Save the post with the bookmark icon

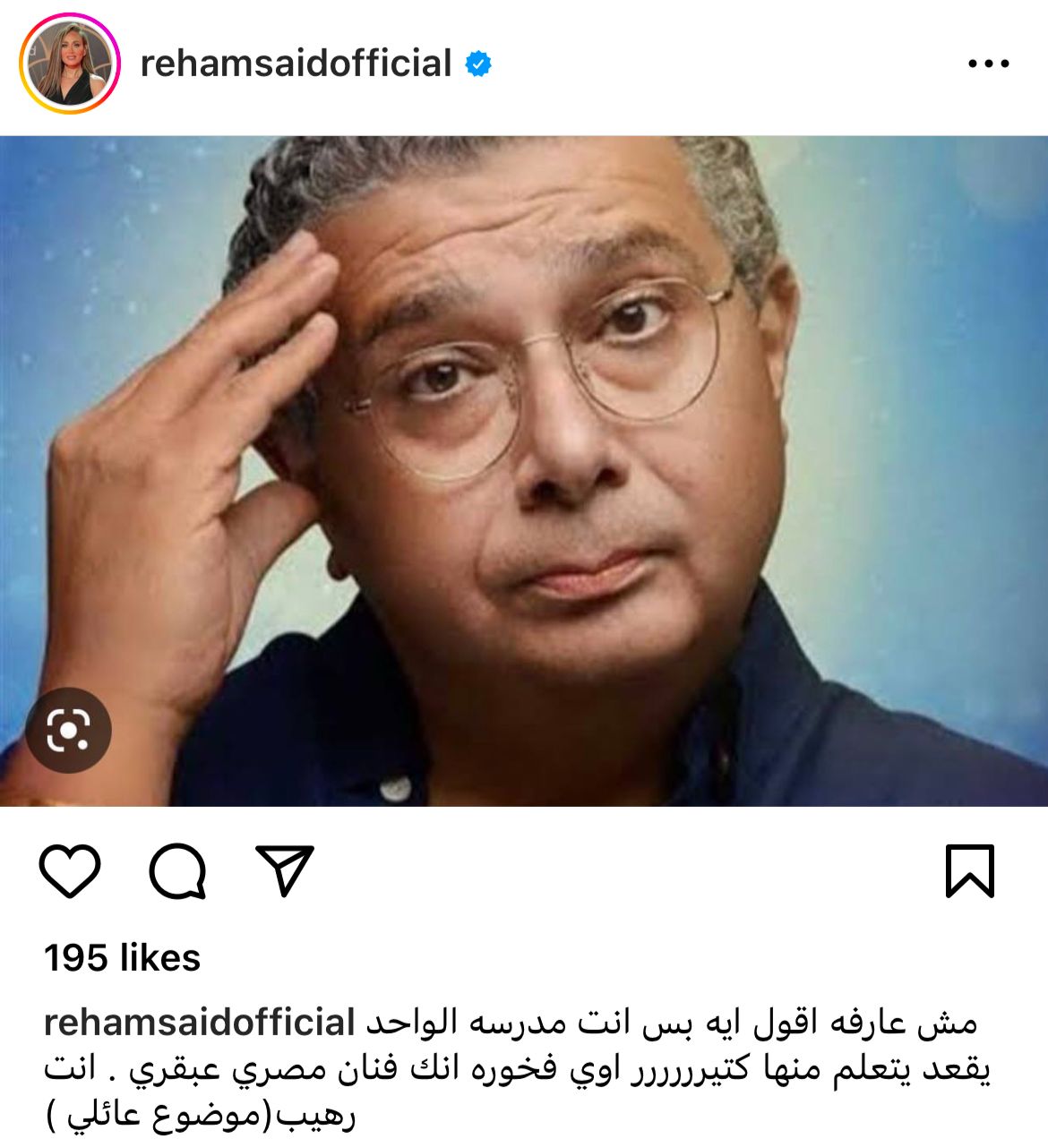[970, 870]
